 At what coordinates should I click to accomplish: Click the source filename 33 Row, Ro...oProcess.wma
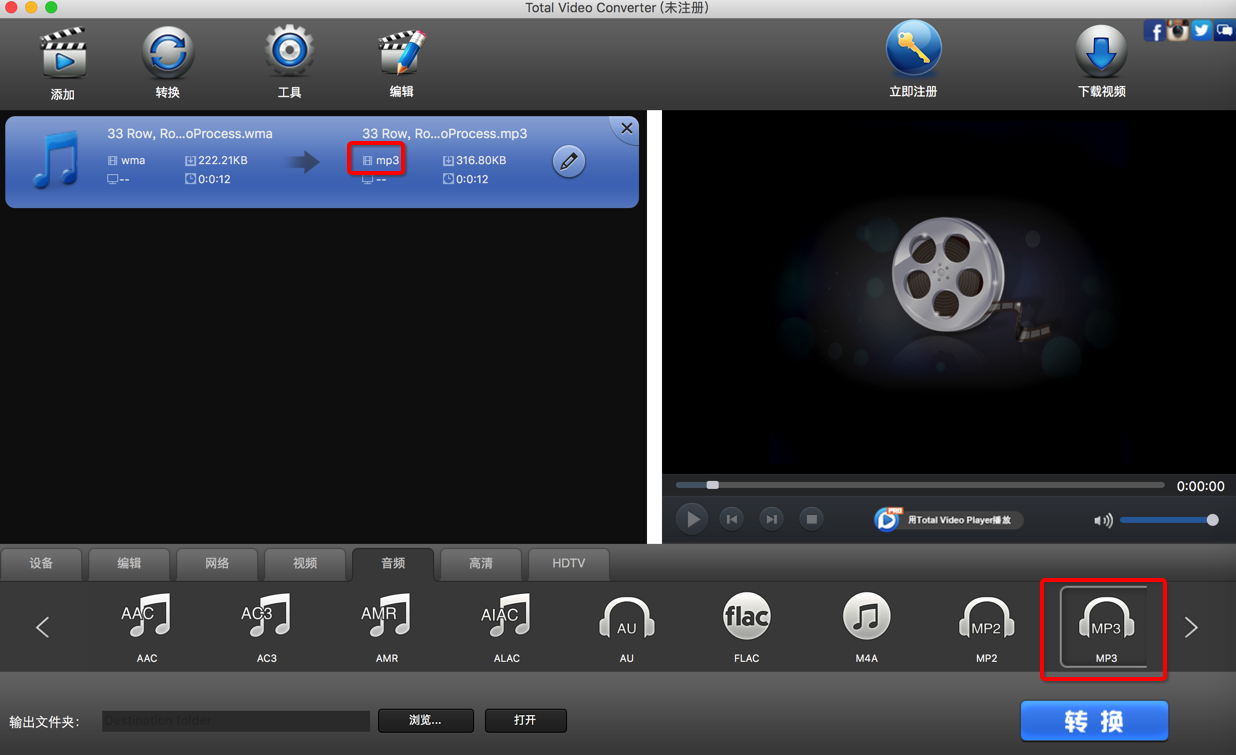pyautogui.click(x=190, y=133)
